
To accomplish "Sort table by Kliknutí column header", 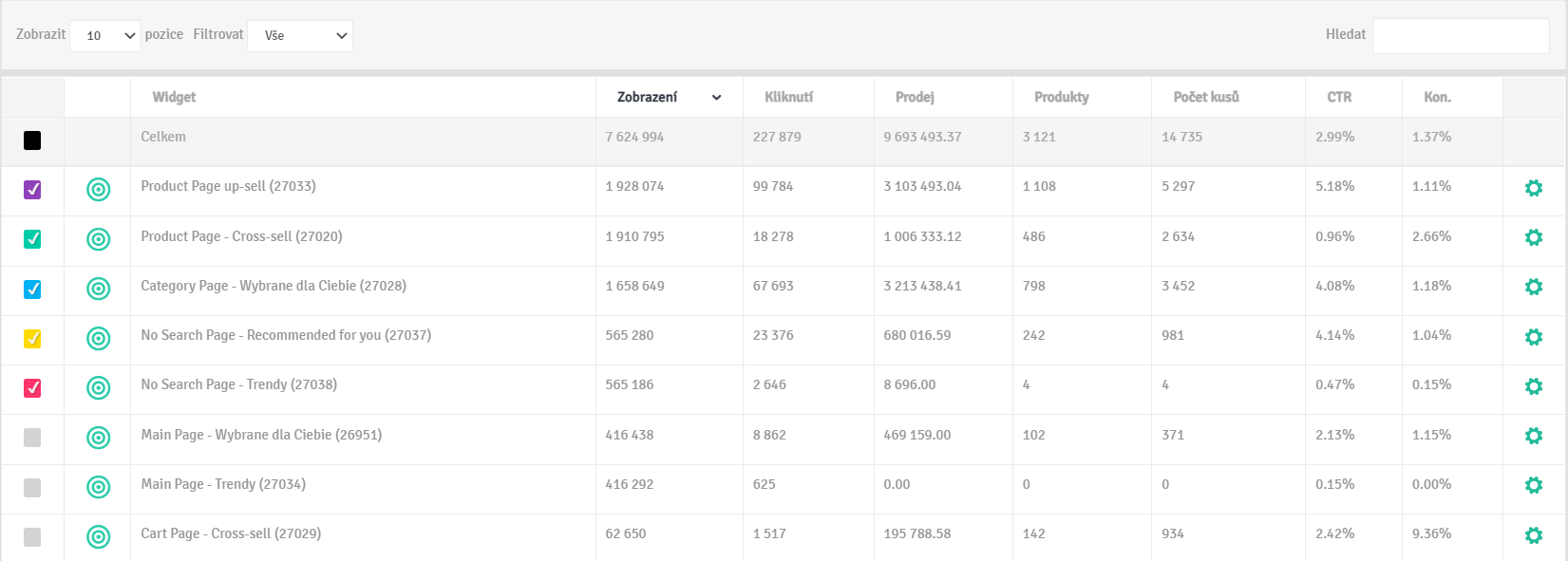I will tap(788, 97).
